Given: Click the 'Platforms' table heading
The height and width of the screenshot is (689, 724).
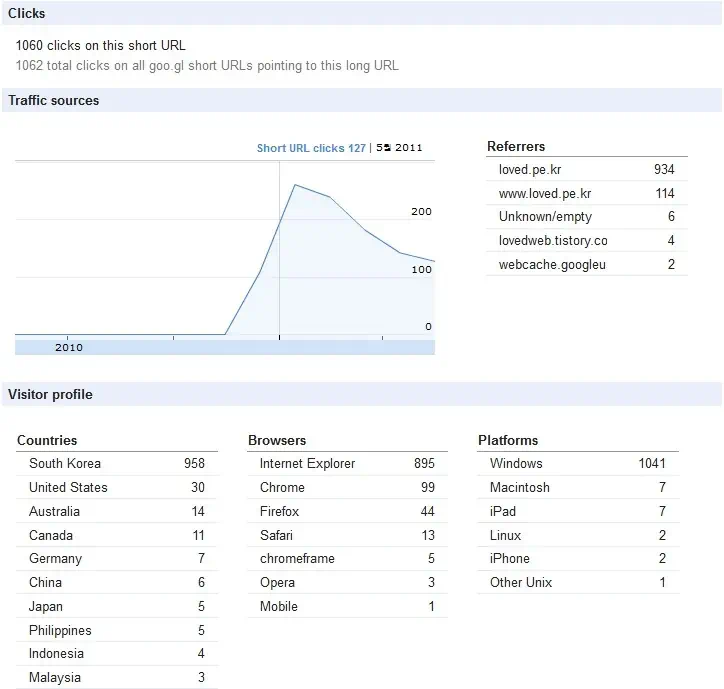Looking at the screenshot, I should [508, 440].
